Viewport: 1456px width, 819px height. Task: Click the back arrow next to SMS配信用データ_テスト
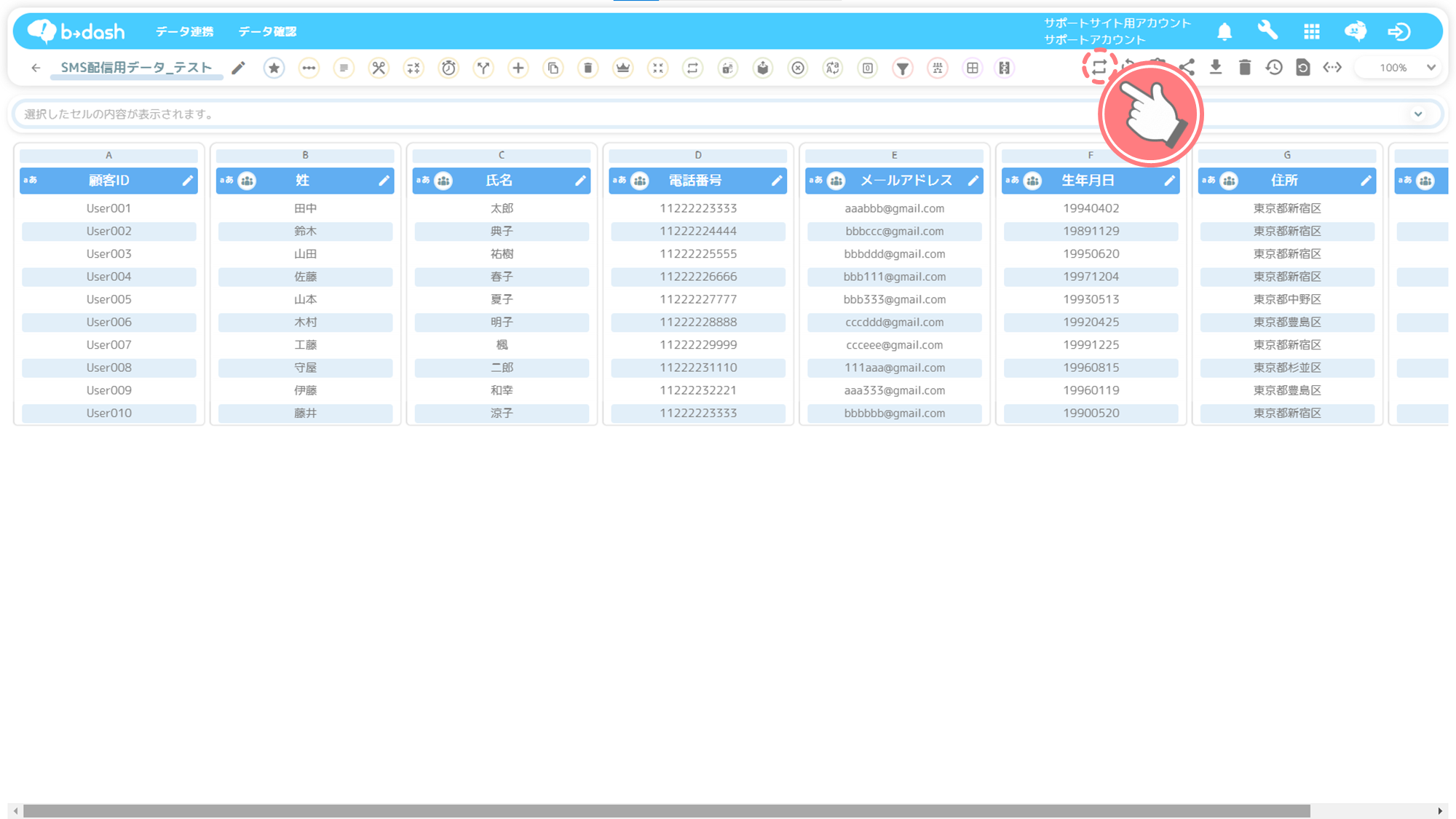tap(36, 68)
